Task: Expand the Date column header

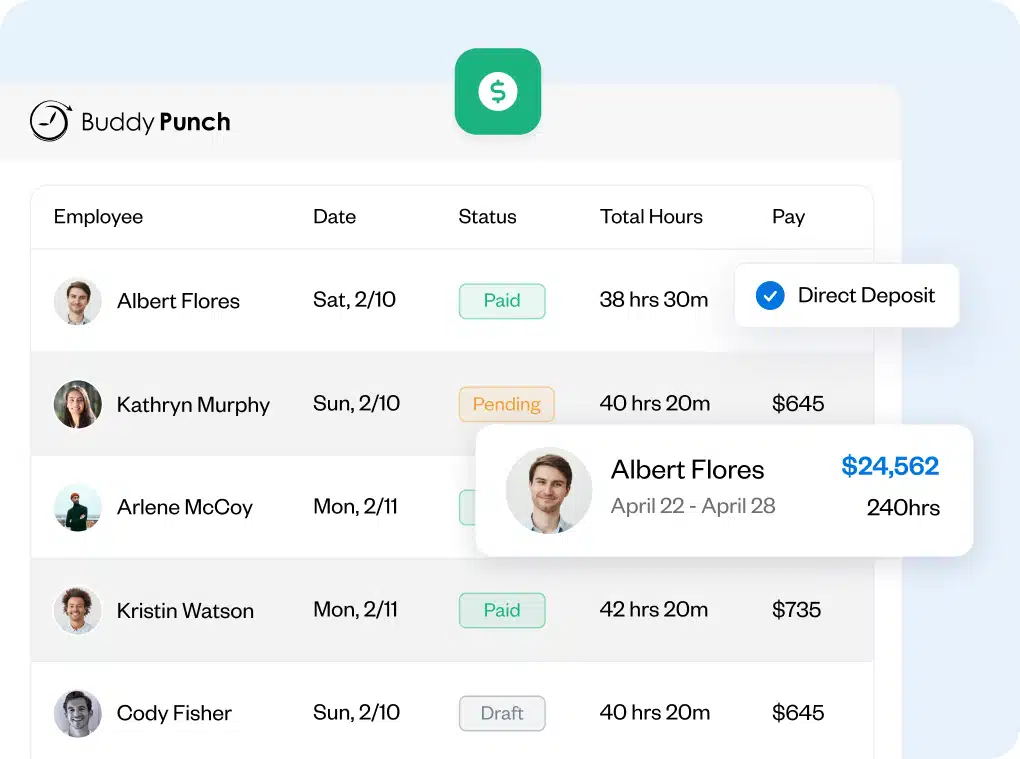Action: 334,217
